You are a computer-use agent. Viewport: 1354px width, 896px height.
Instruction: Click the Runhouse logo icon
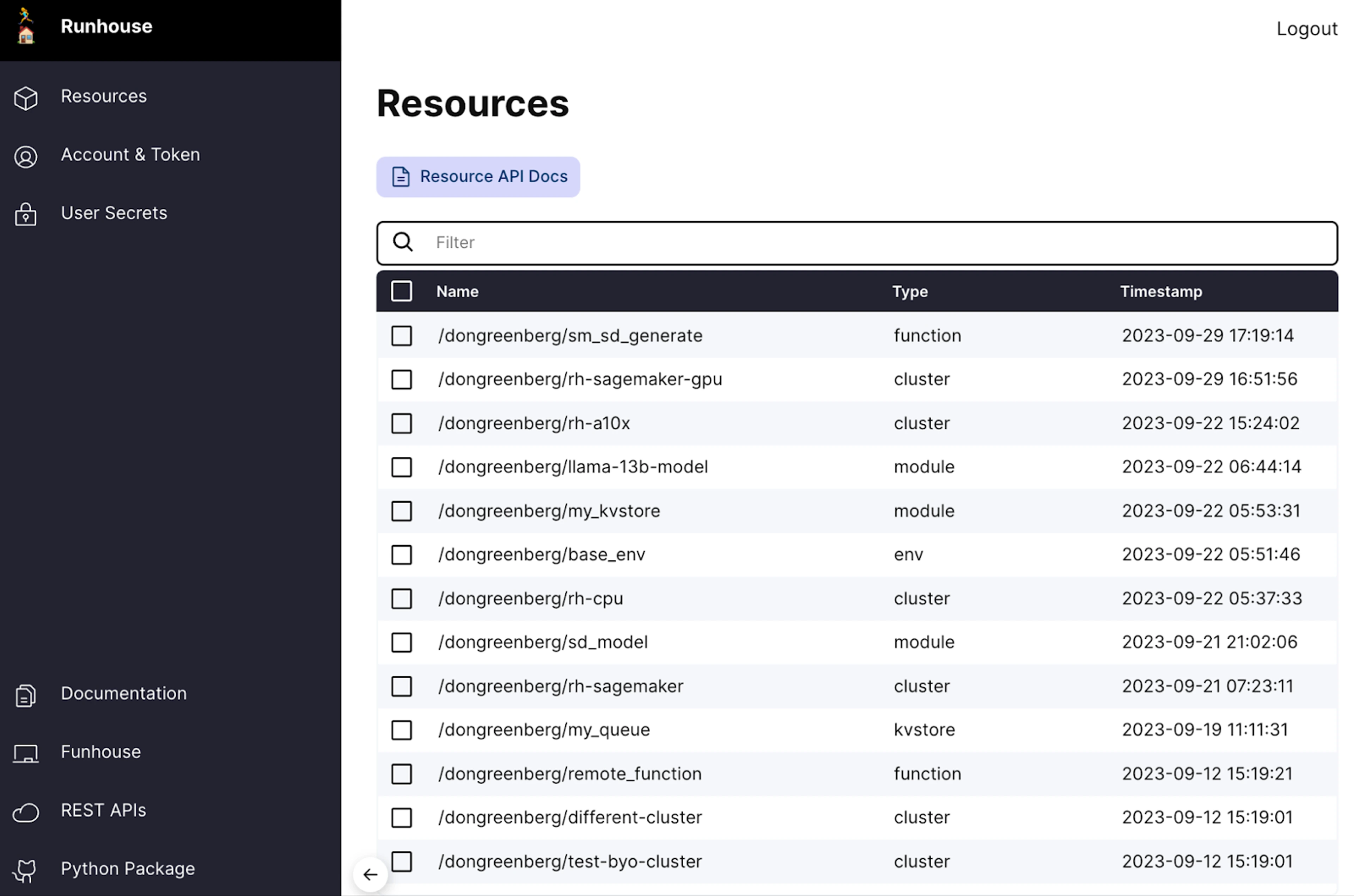coord(26,26)
